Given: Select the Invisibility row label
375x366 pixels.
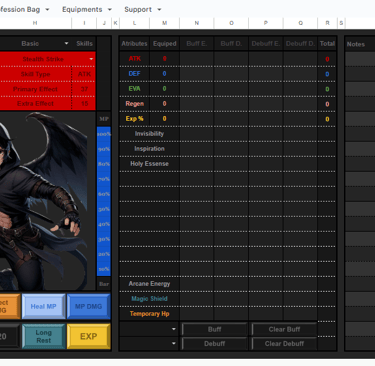Looking at the screenshot, I should (149, 134).
